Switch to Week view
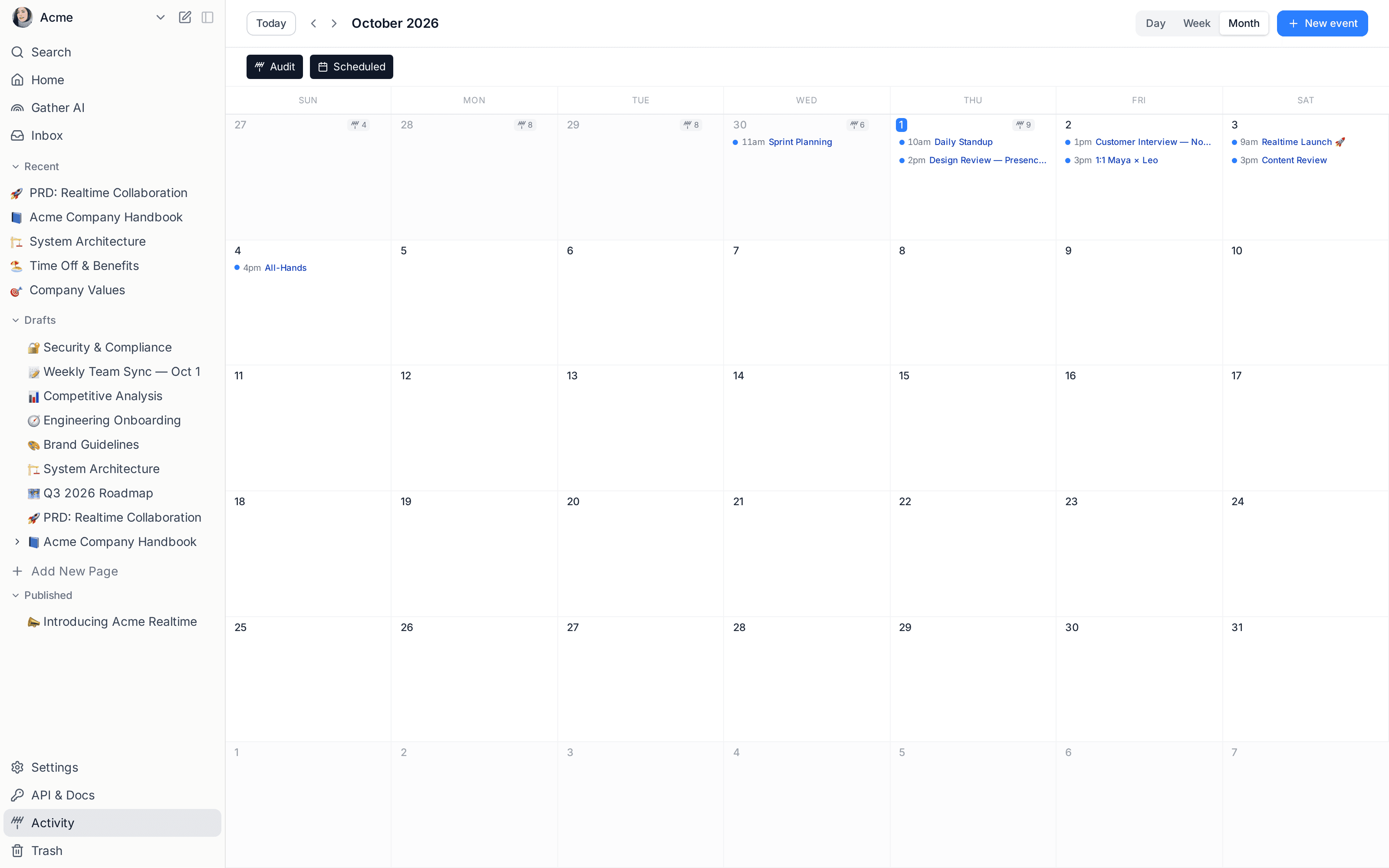The image size is (1389, 868). [x=1196, y=23]
